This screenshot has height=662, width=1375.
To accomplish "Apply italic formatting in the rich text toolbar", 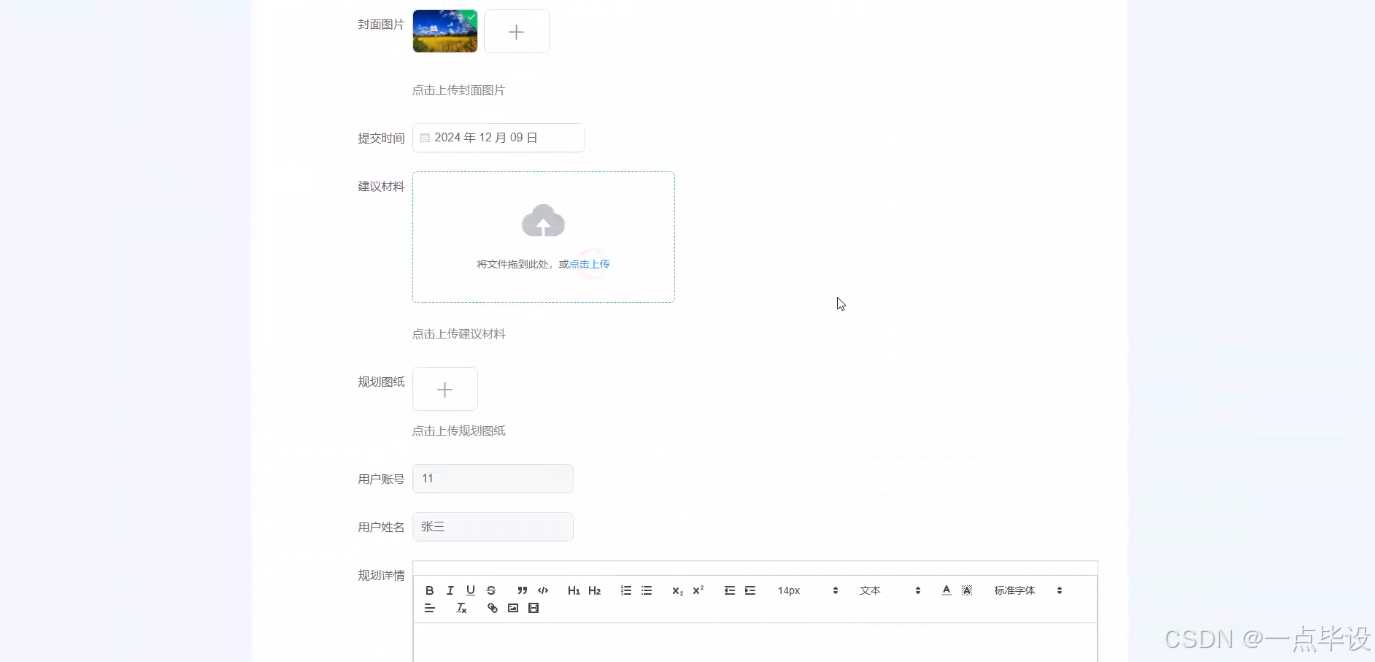I will pyautogui.click(x=450, y=590).
